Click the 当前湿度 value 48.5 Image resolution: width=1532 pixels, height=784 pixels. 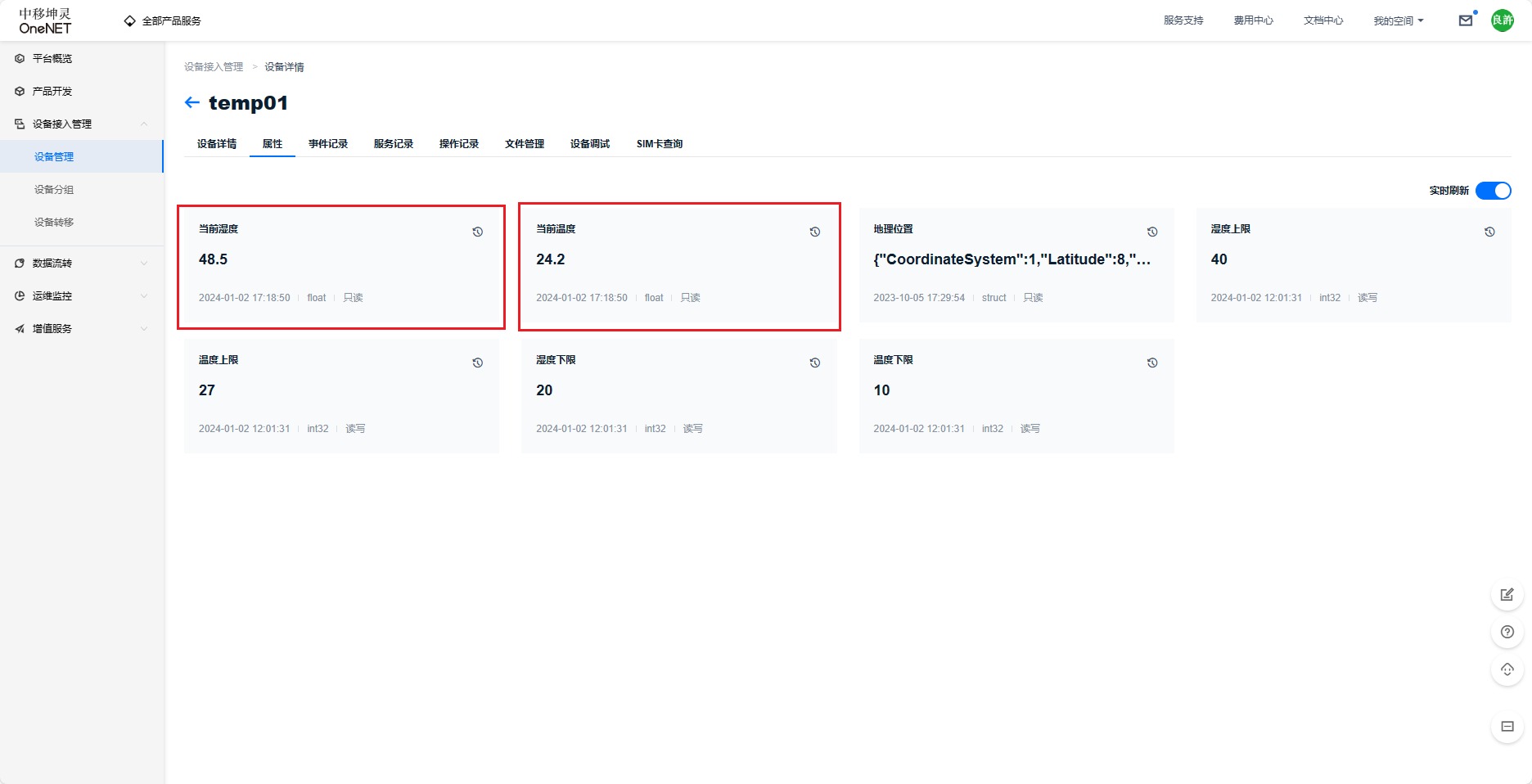point(213,259)
